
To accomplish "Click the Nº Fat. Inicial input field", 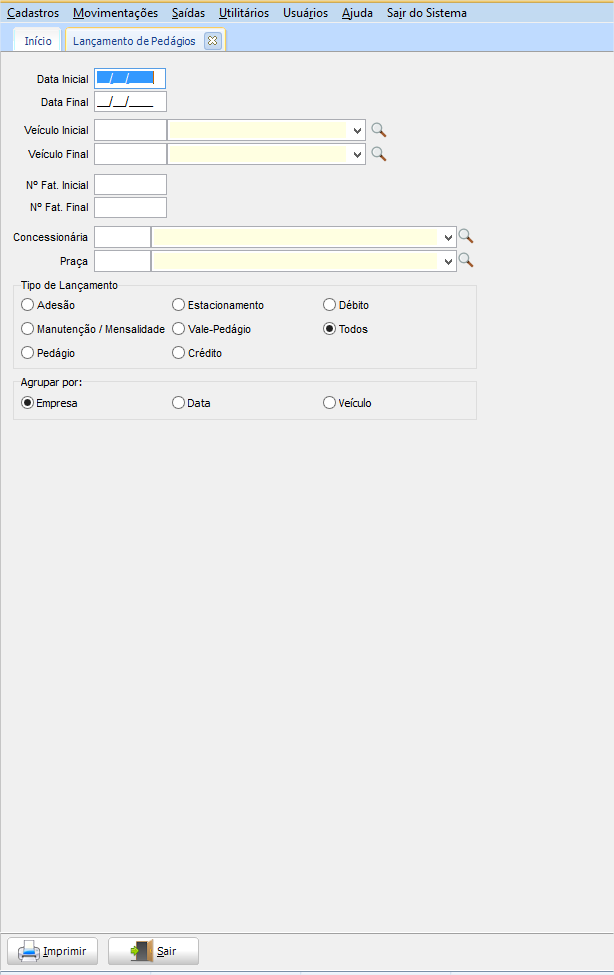I will (129, 185).
